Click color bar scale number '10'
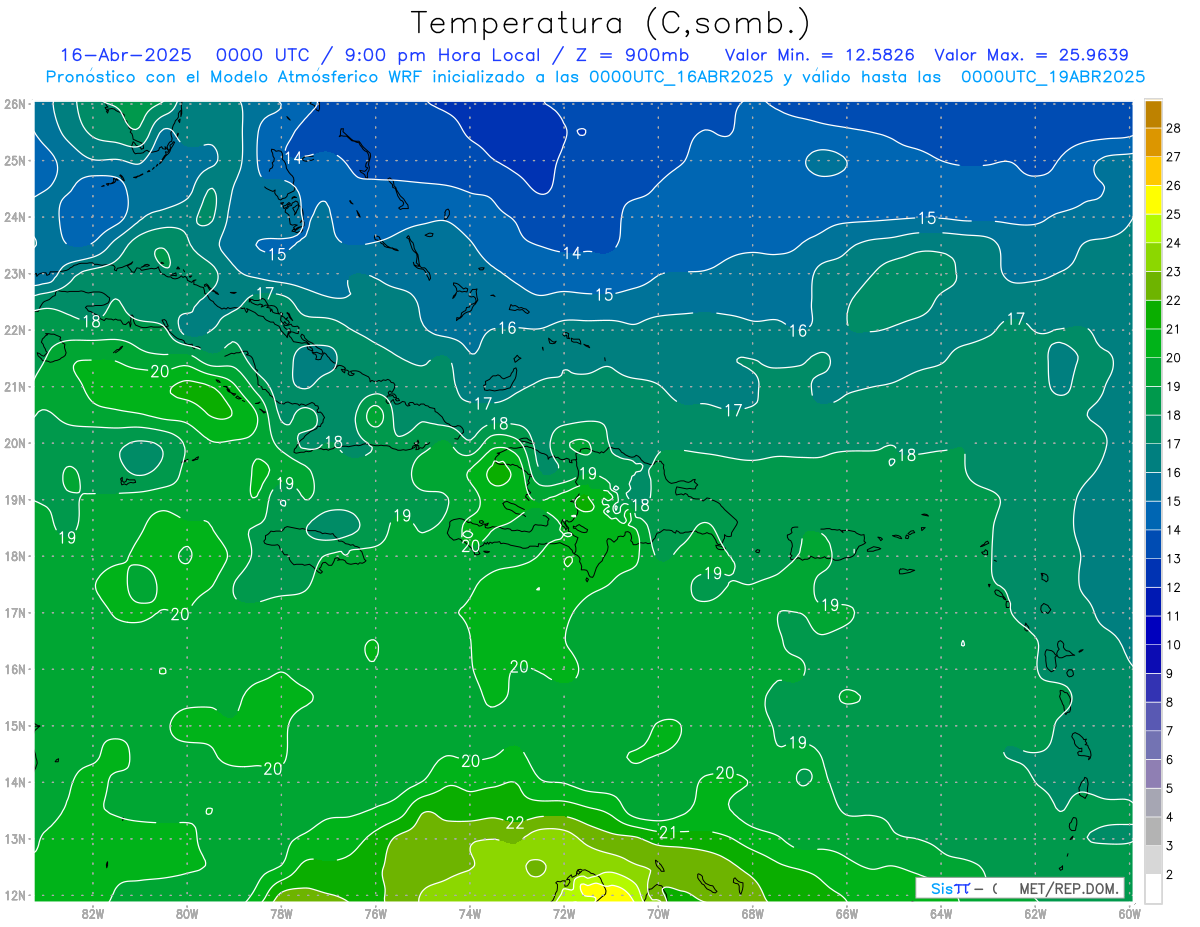Screen dimensions: 1200x927 coord(1174,645)
